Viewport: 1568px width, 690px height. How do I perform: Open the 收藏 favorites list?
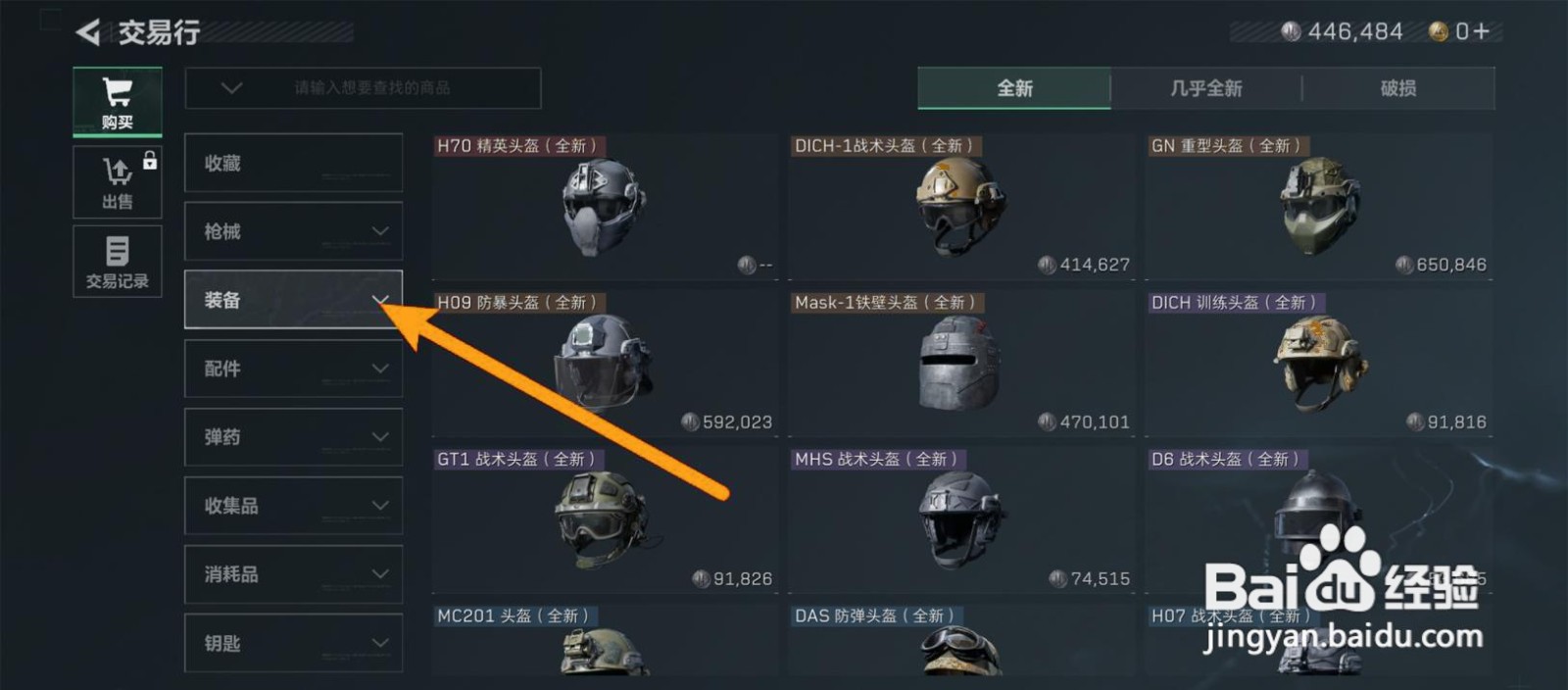pos(293,163)
